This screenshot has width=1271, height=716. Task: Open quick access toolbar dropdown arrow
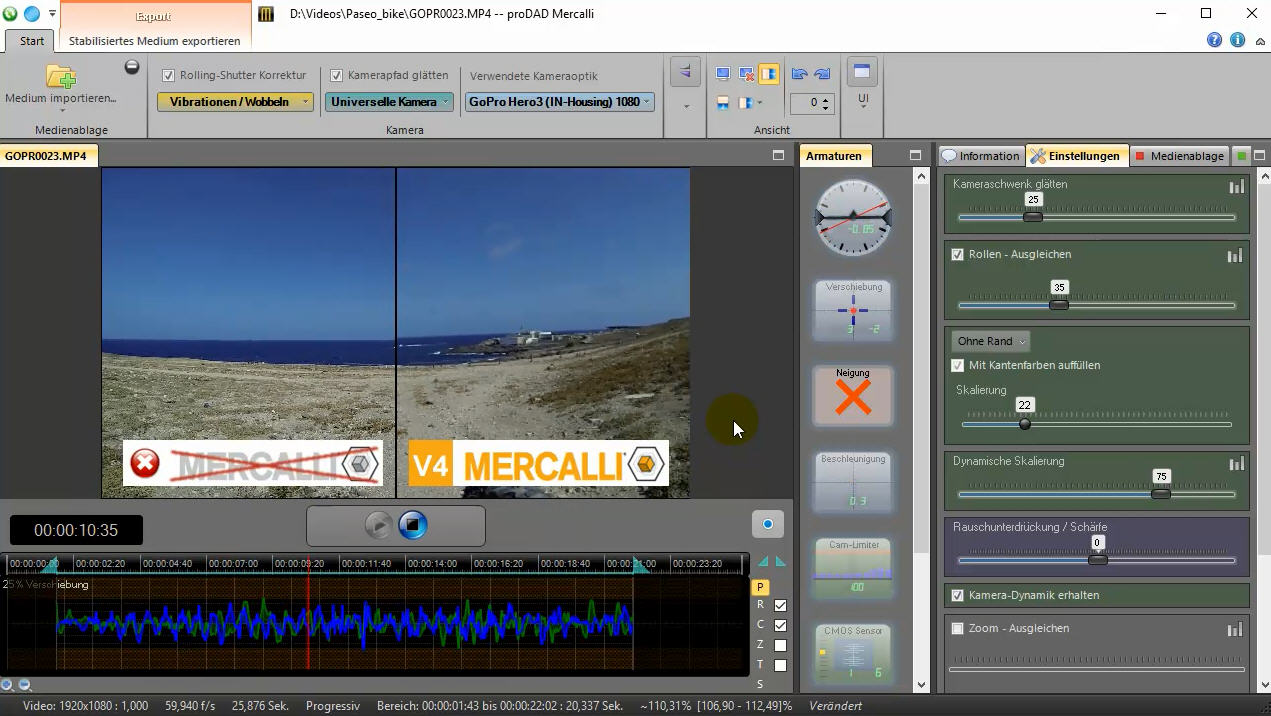[52, 14]
